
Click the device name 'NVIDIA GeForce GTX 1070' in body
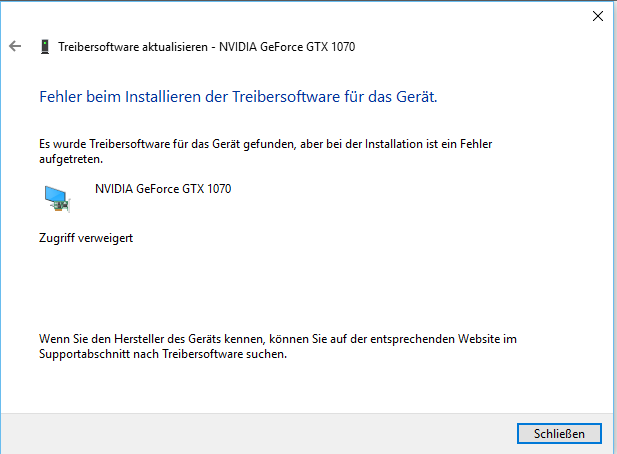(163, 189)
